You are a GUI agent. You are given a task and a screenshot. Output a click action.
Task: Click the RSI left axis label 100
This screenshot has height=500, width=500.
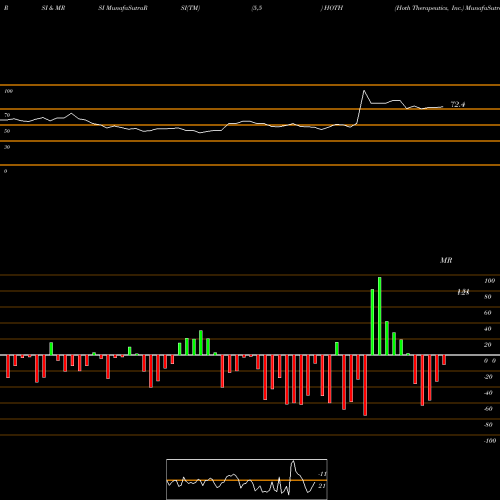(8, 91)
